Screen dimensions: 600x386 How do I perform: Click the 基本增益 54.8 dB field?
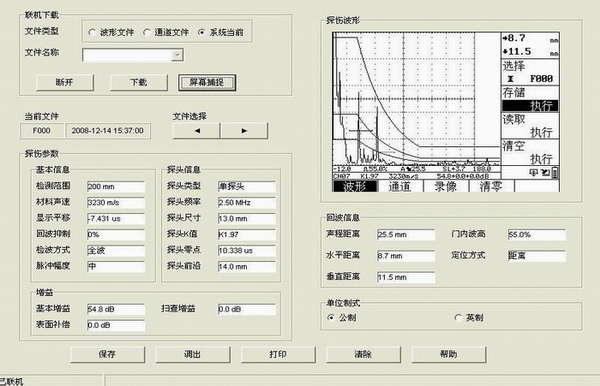(116, 309)
